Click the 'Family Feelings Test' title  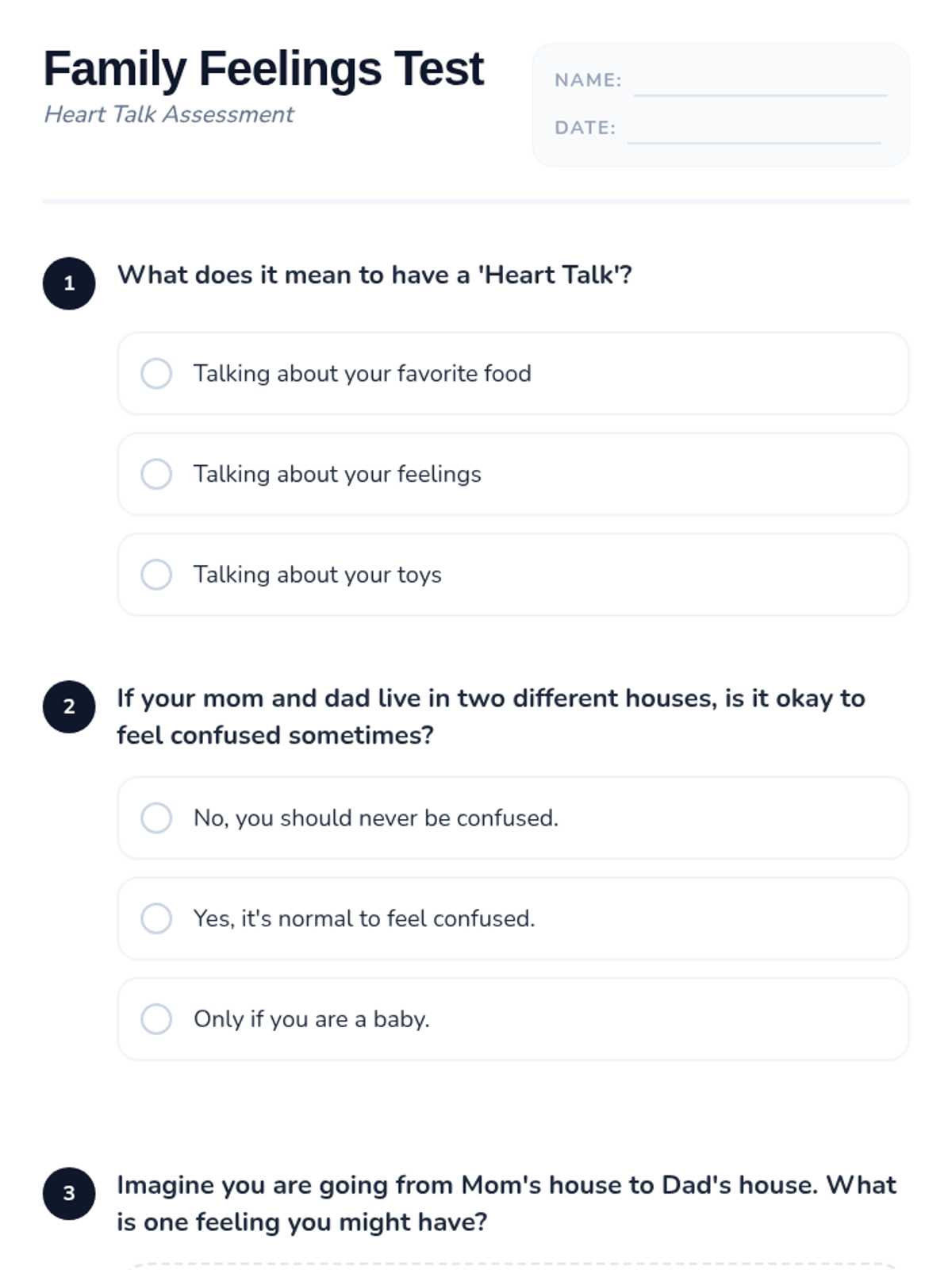[263, 69]
